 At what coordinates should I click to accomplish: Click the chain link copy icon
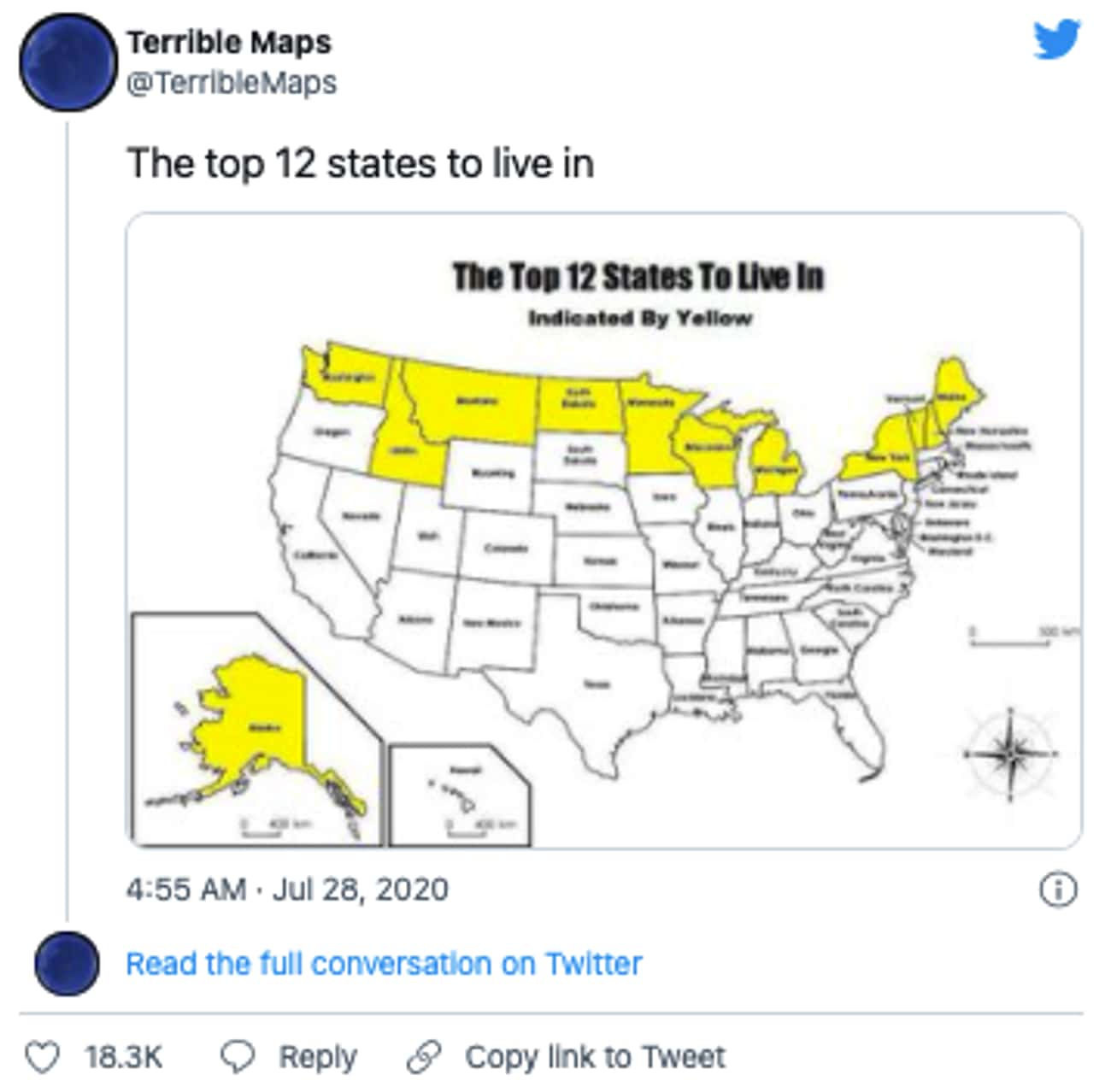pos(424,1057)
